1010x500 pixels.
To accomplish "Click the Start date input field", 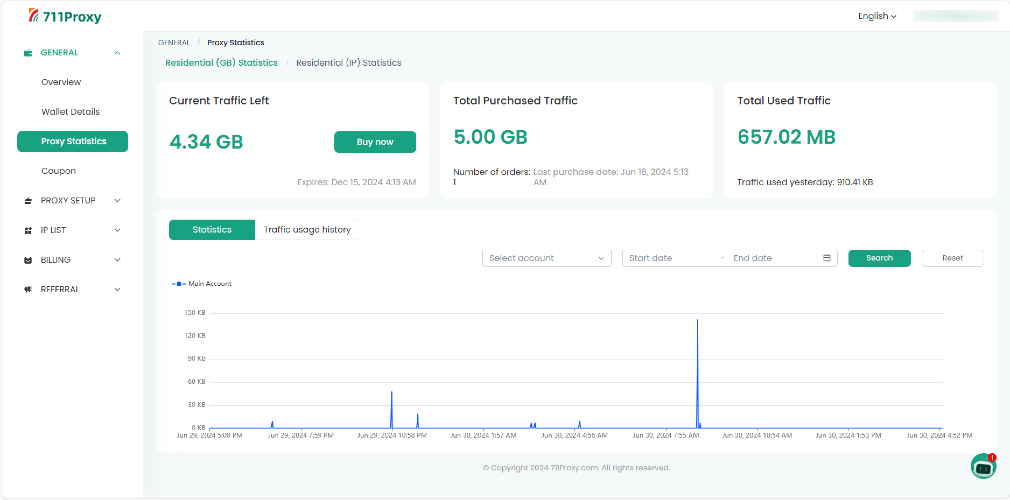I will [670, 258].
